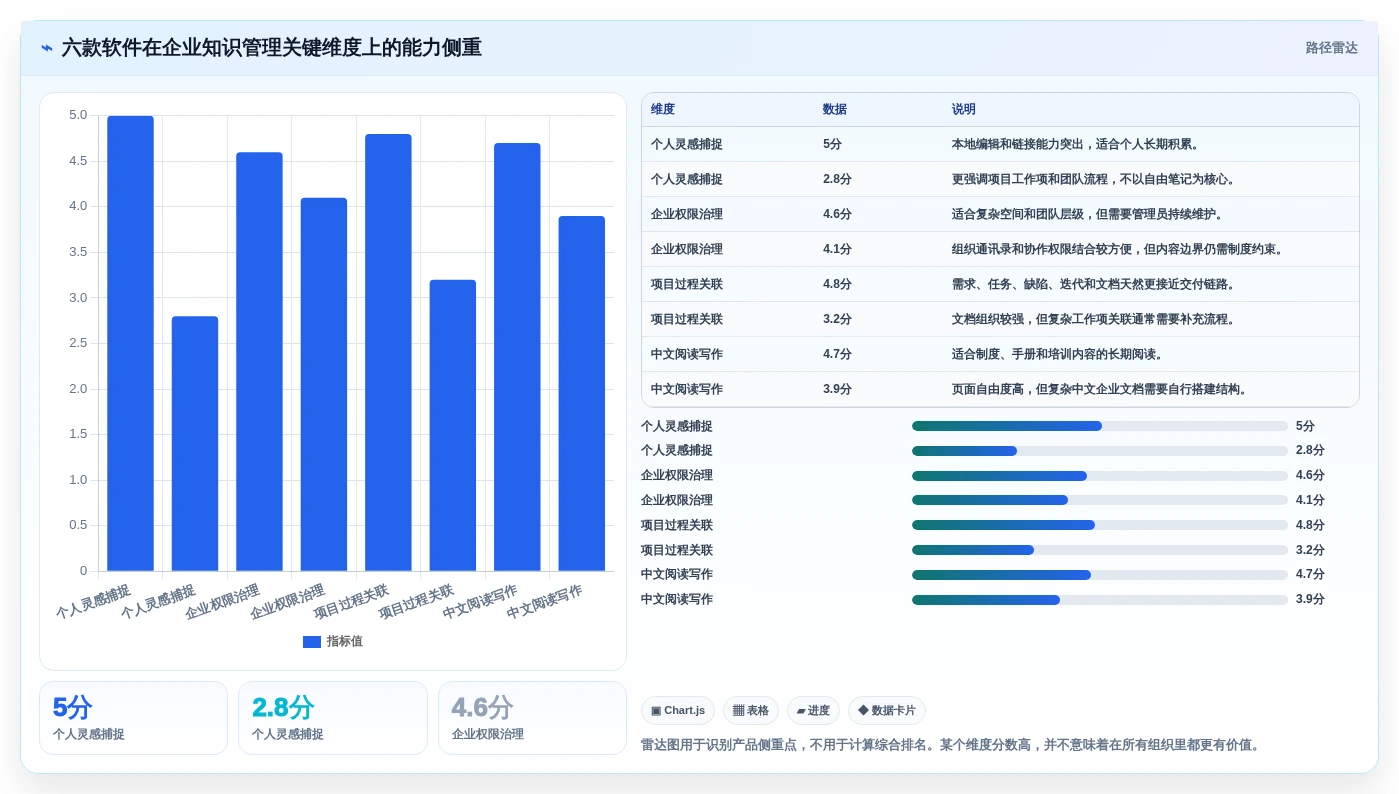This screenshot has height=794, width=1399.
Task: Click the 数据卡片 chip
Action: [887, 711]
